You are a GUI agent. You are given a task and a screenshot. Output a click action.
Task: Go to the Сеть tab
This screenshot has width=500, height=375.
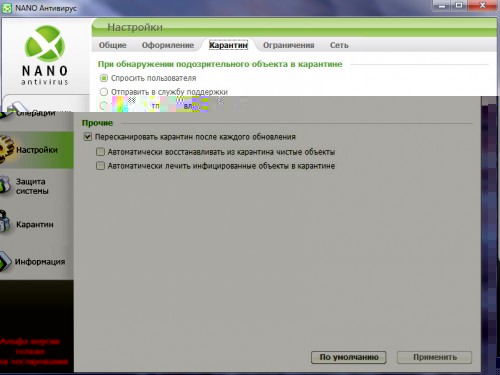pyautogui.click(x=339, y=45)
